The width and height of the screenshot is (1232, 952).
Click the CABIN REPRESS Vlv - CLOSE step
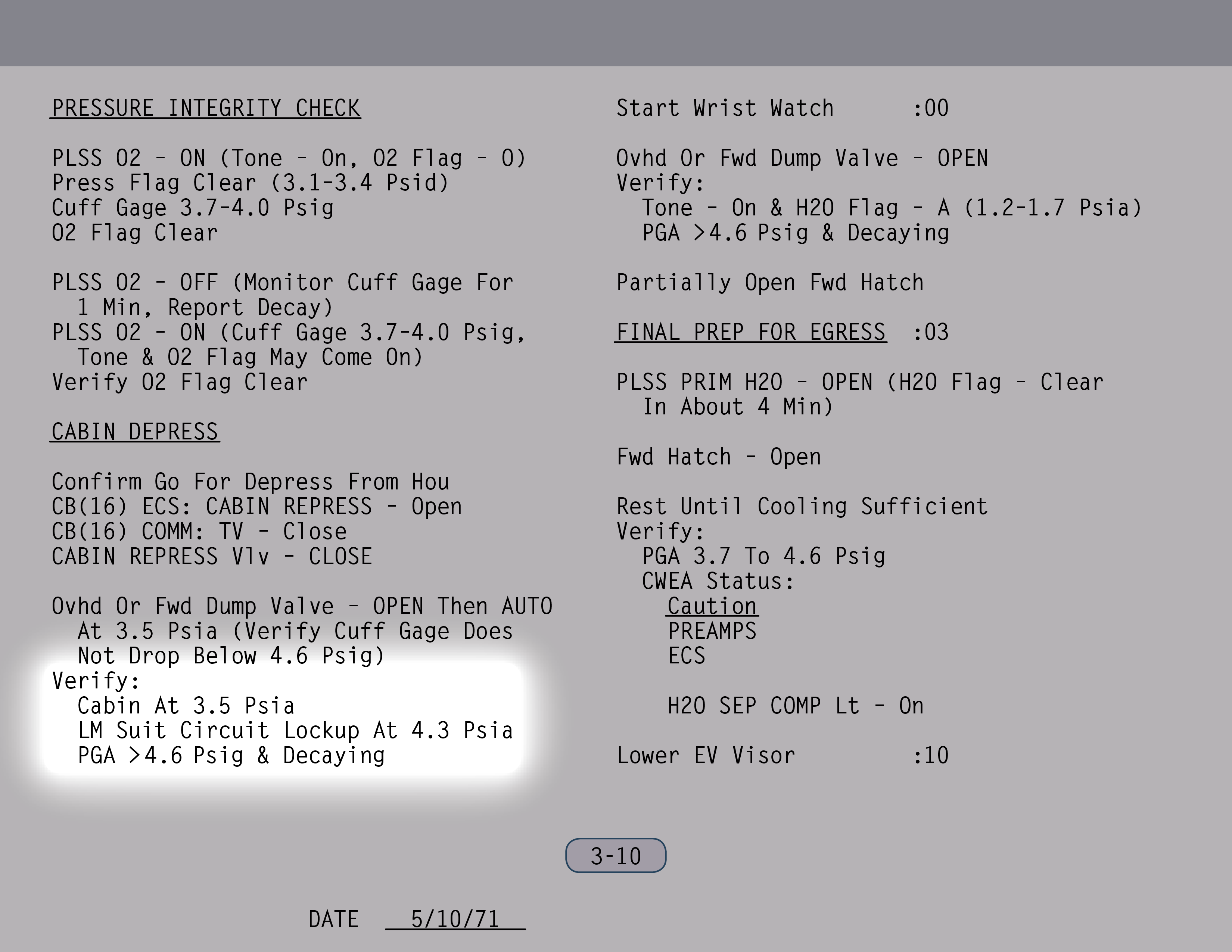(212, 557)
